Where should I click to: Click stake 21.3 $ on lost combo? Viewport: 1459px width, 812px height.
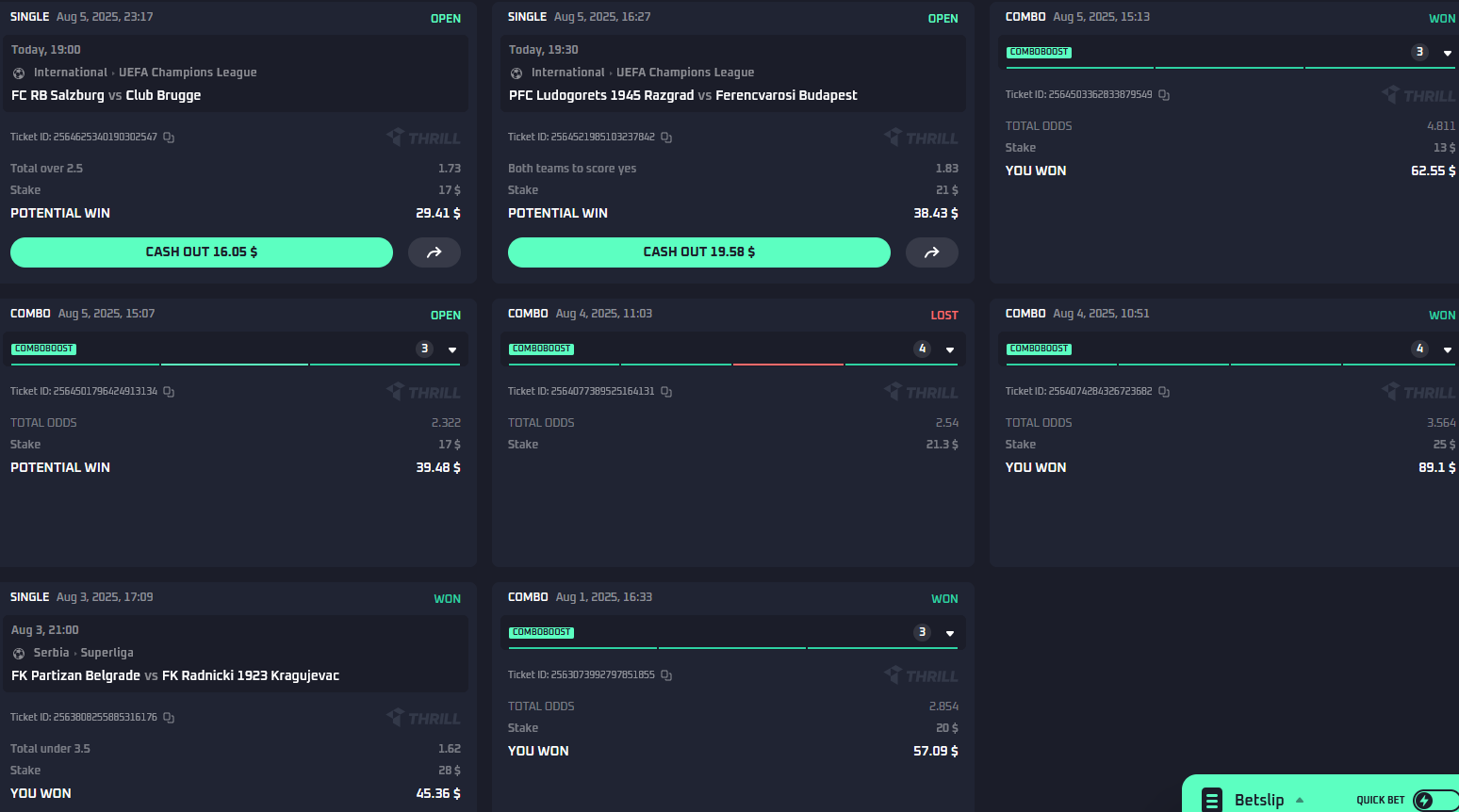coord(942,445)
